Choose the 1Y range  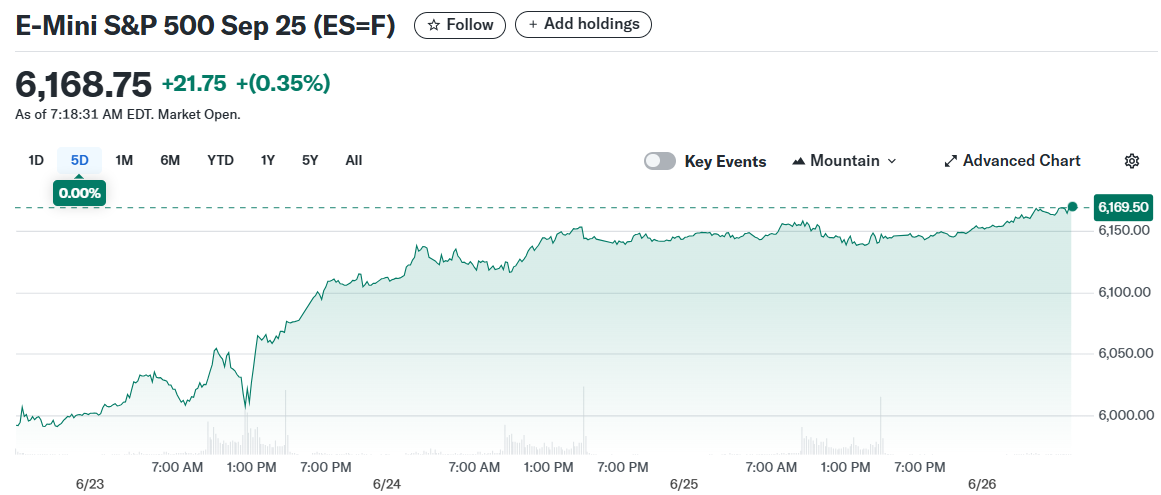[x=268, y=160]
